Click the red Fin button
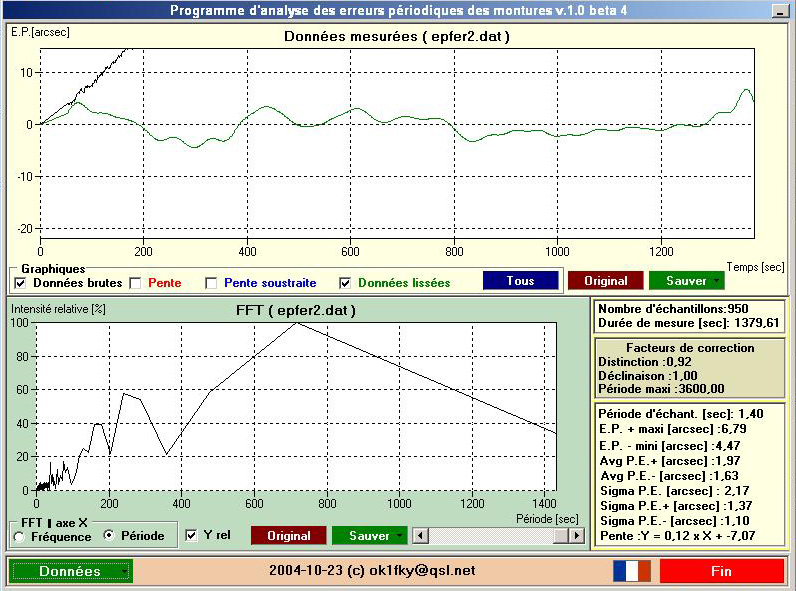The width and height of the screenshot is (796, 591). coord(721,571)
